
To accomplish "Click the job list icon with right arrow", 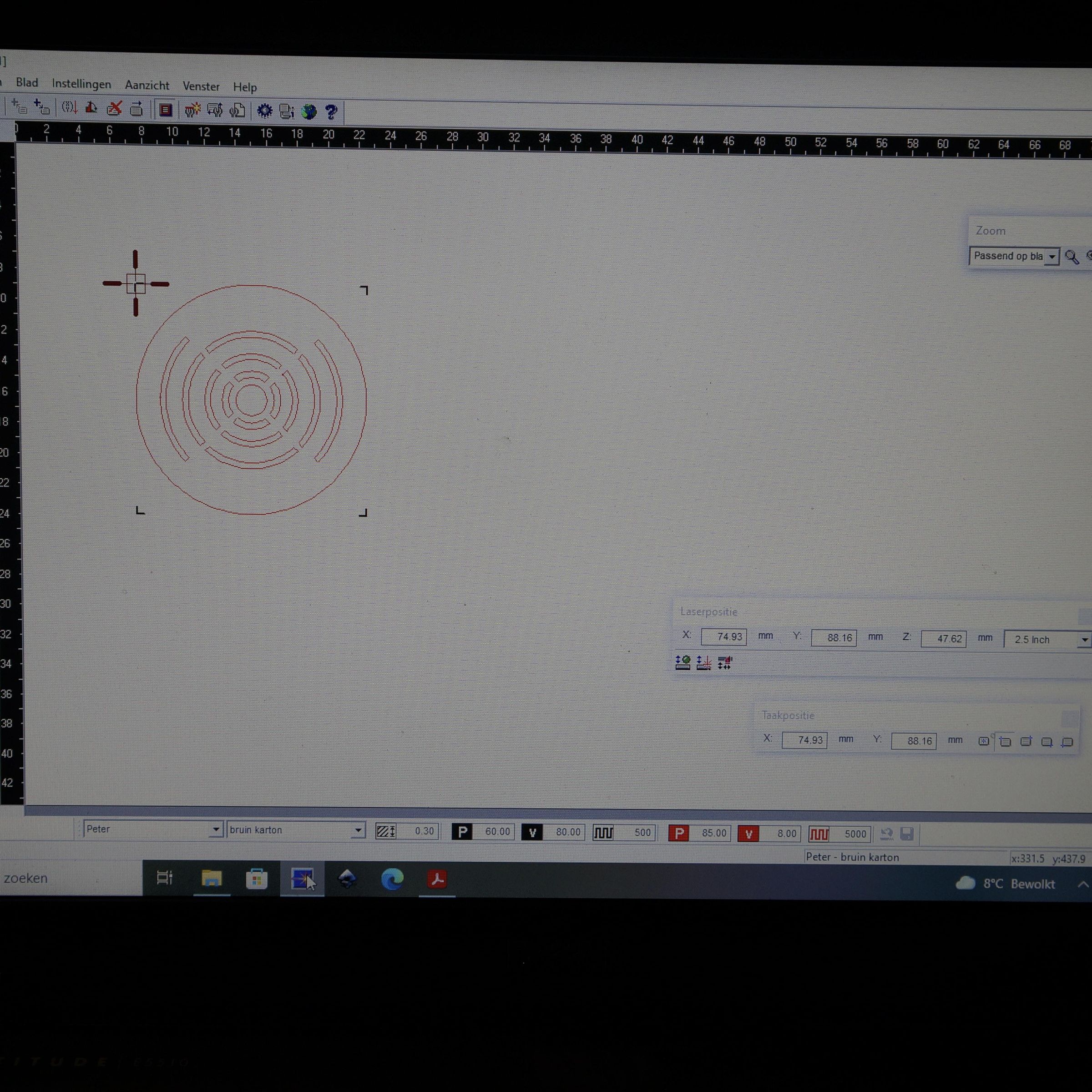I will coord(136,109).
